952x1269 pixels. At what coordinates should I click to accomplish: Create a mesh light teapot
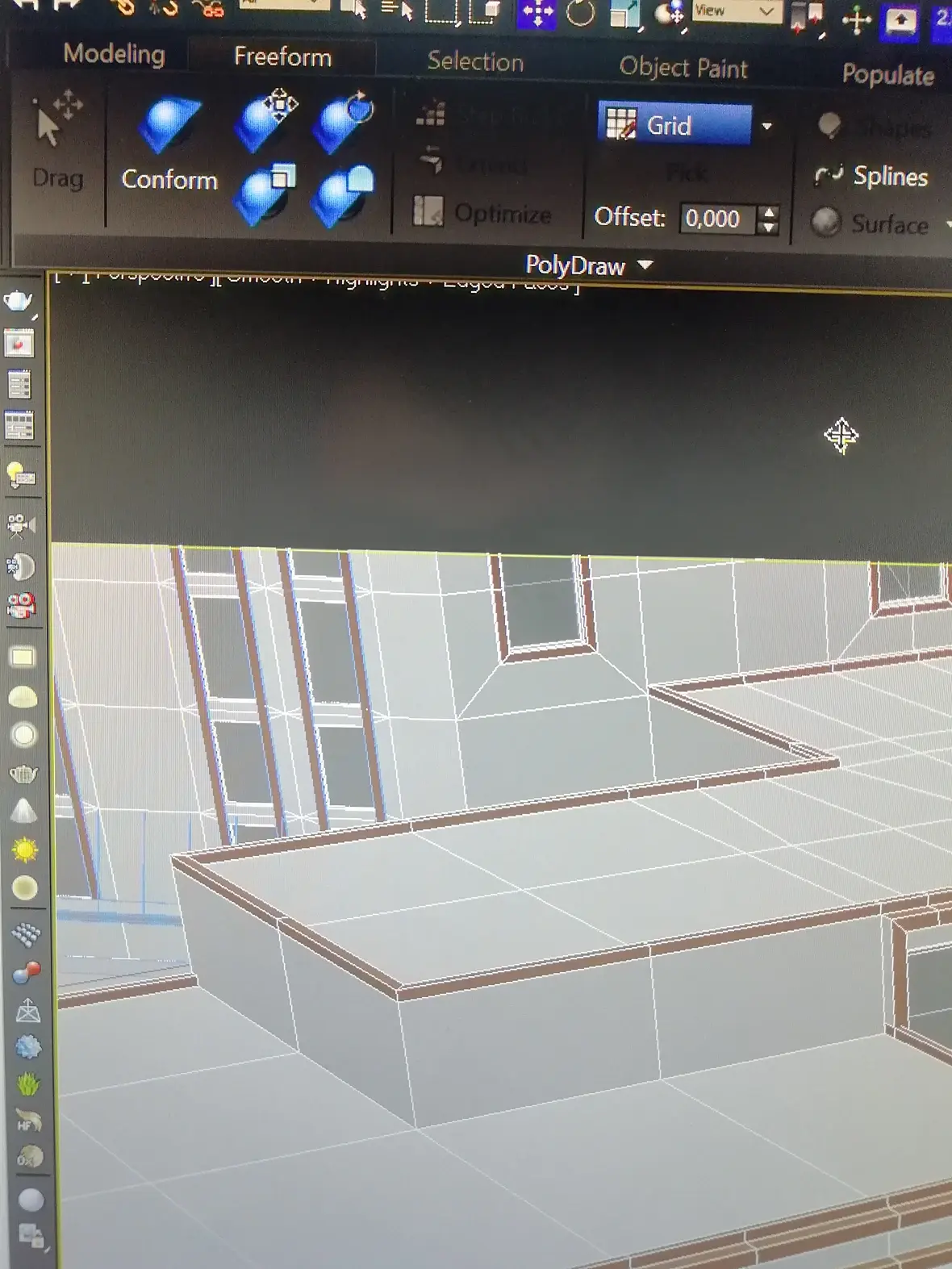point(23,774)
